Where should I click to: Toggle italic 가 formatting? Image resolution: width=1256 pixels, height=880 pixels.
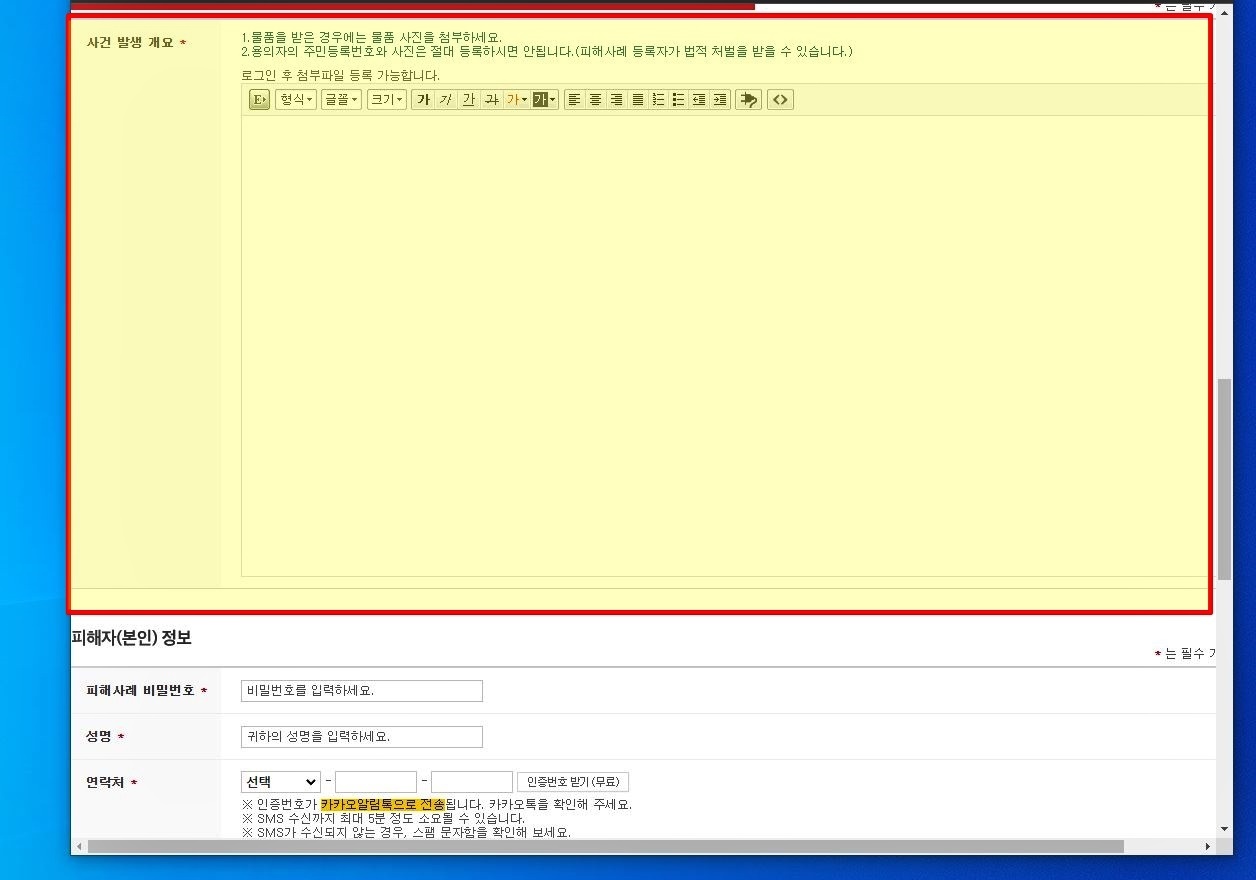pos(445,99)
